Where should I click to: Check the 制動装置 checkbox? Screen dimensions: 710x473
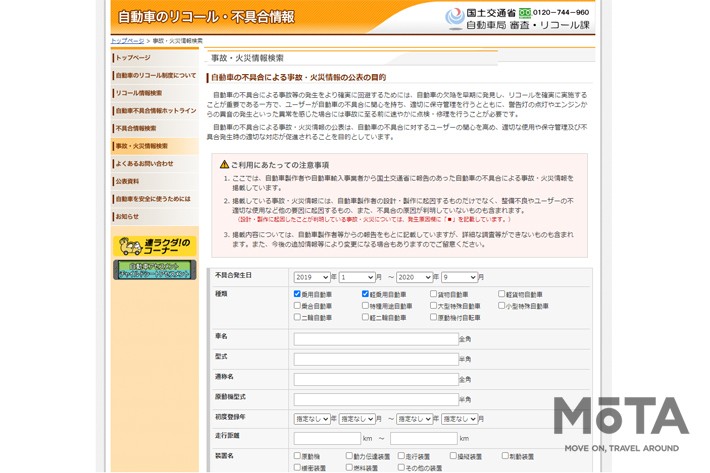pyautogui.click(x=505, y=456)
